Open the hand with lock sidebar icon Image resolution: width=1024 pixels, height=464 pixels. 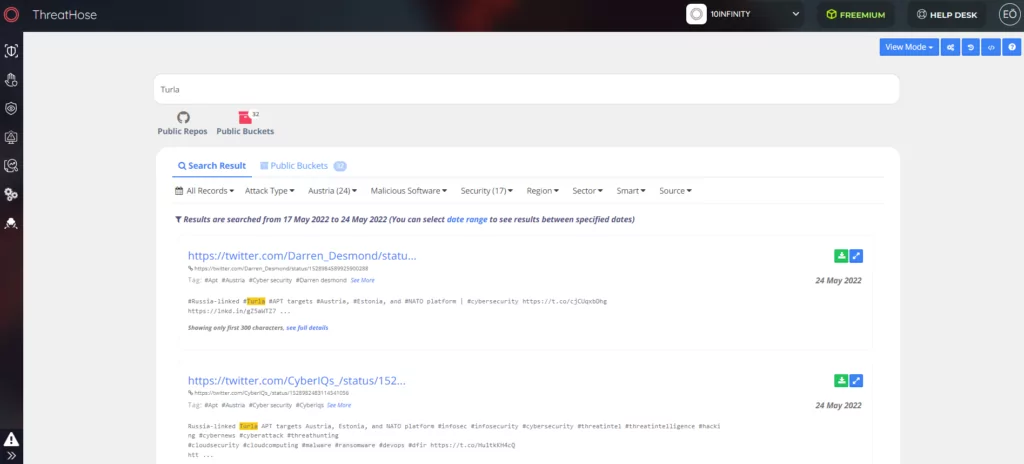pos(11,80)
